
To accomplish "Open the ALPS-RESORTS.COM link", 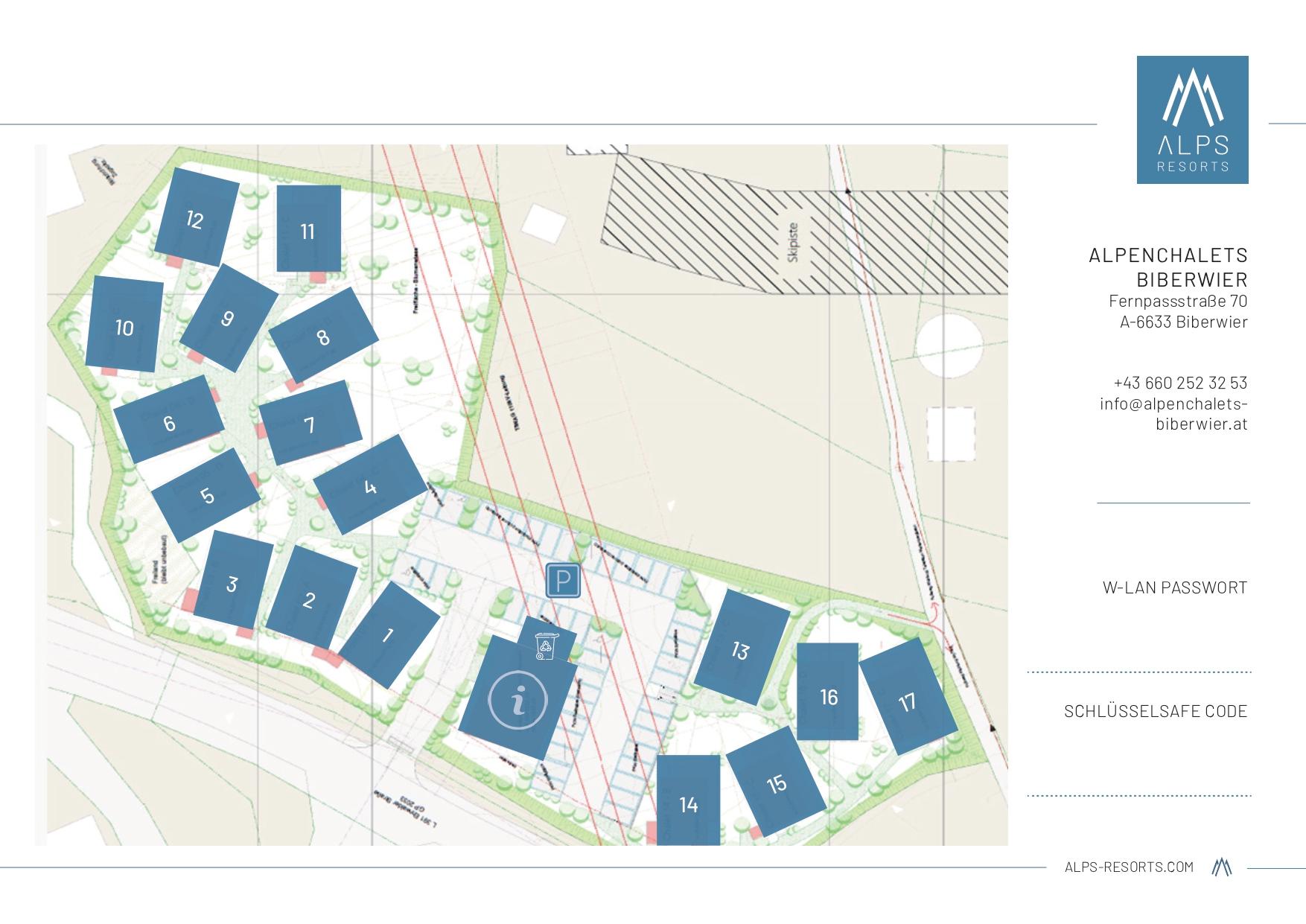I will click(1129, 867).
